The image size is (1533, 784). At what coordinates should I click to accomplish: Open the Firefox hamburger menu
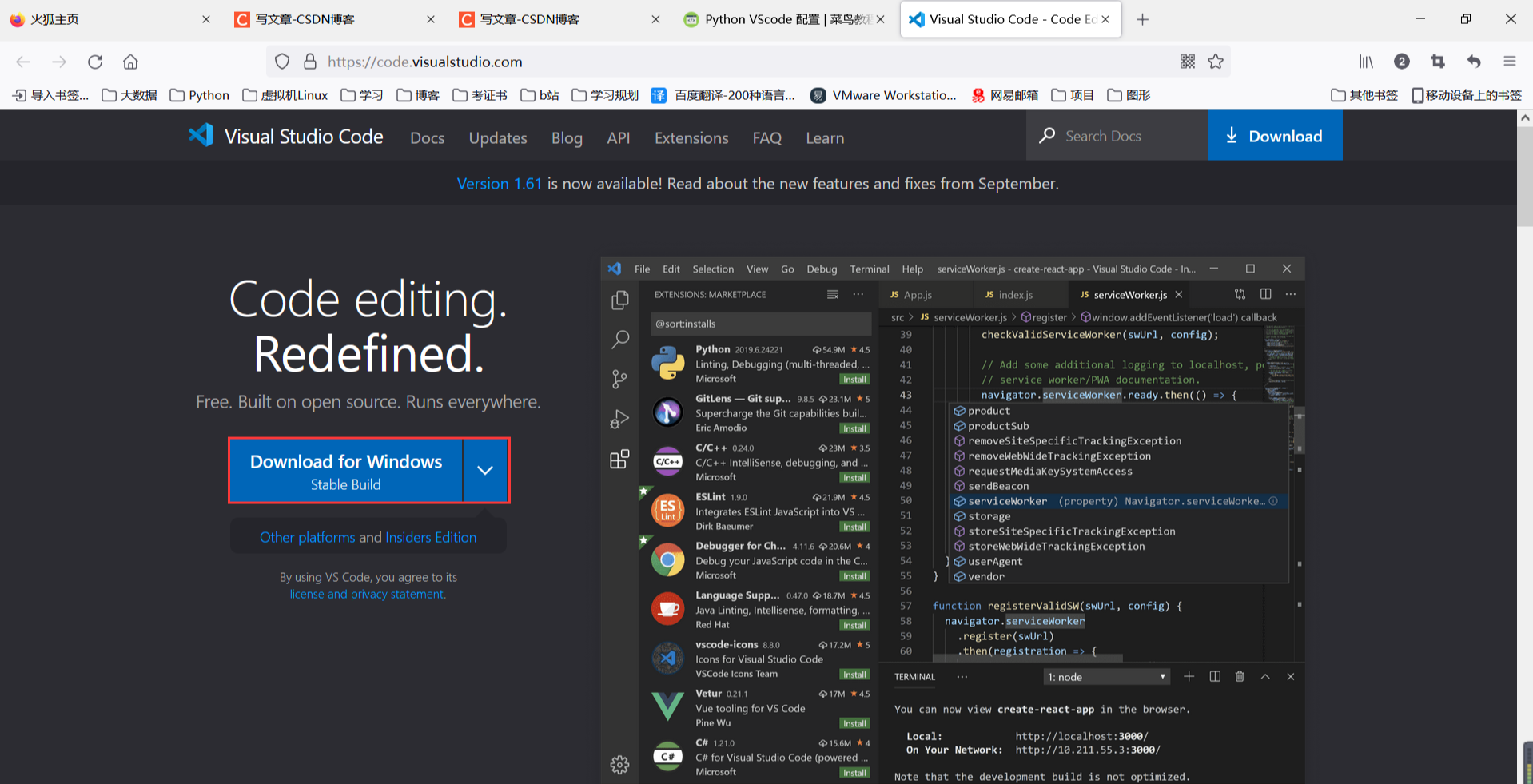tap(1510, 62)
